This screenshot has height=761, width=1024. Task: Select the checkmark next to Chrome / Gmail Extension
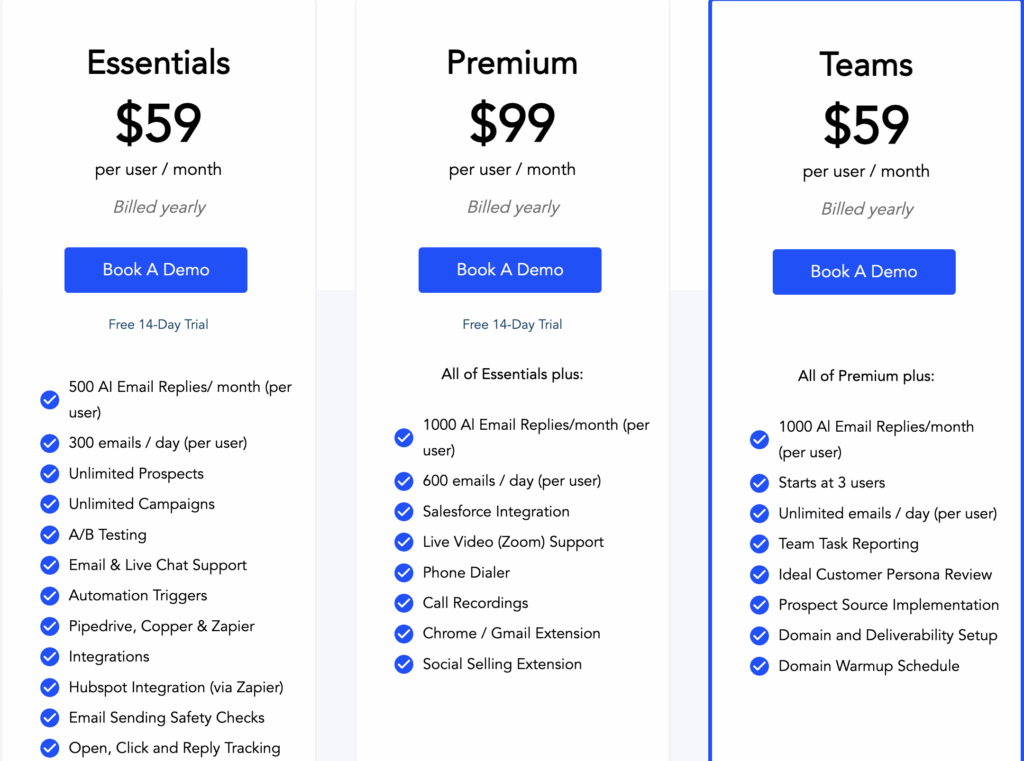click(404, 633)
